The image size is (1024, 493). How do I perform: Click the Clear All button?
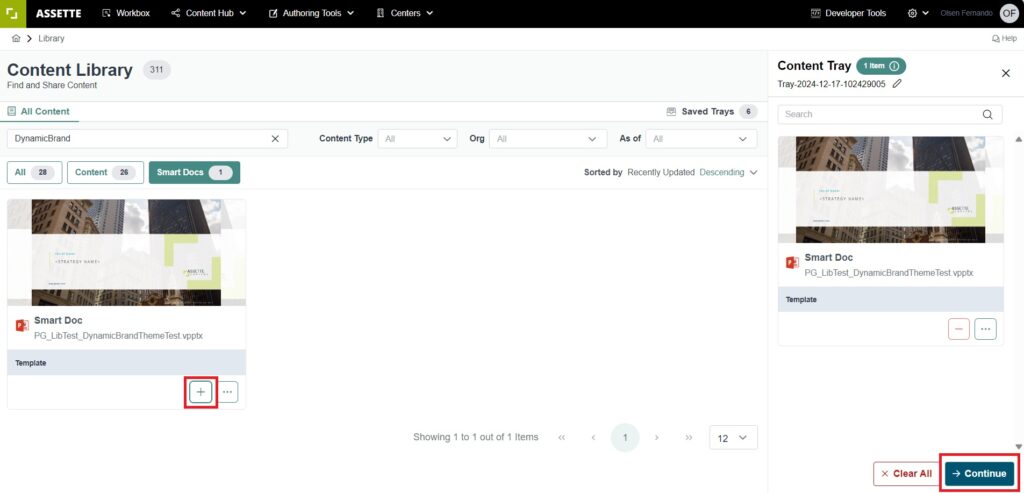(x=904, y=473)
